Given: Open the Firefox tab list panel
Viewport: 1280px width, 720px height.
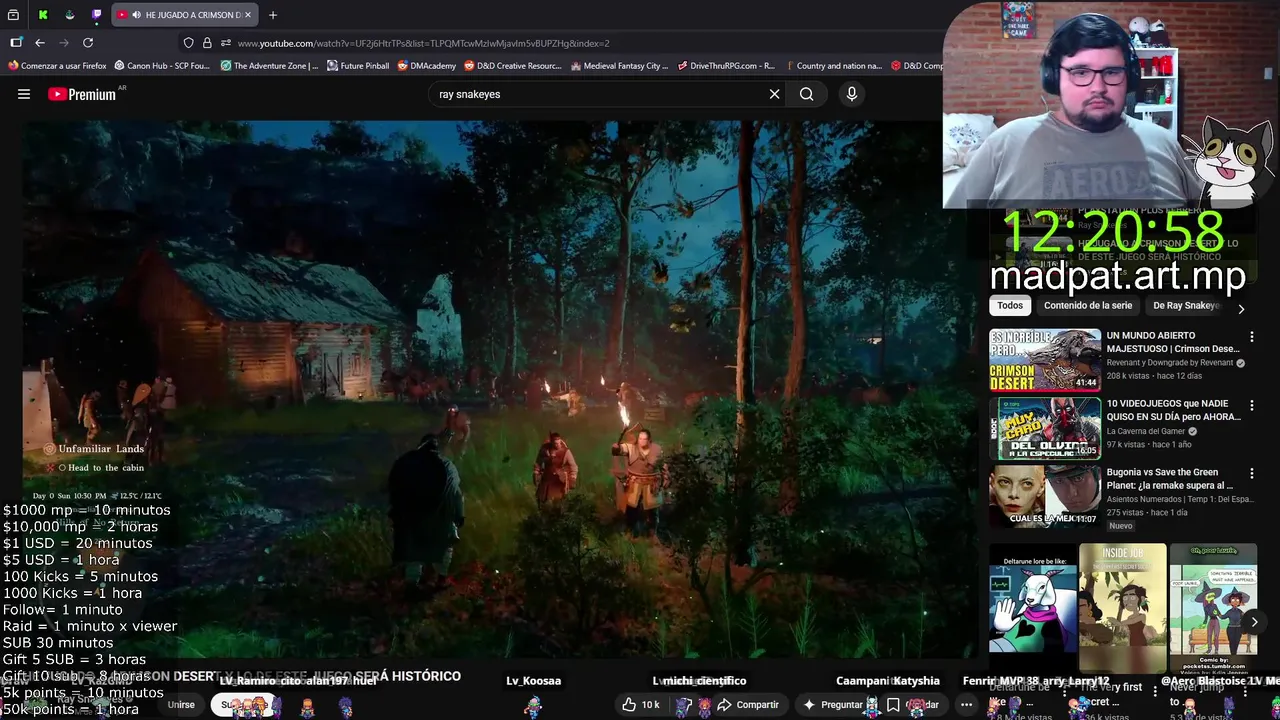Looking at the screenshot, I should (14, 15).
